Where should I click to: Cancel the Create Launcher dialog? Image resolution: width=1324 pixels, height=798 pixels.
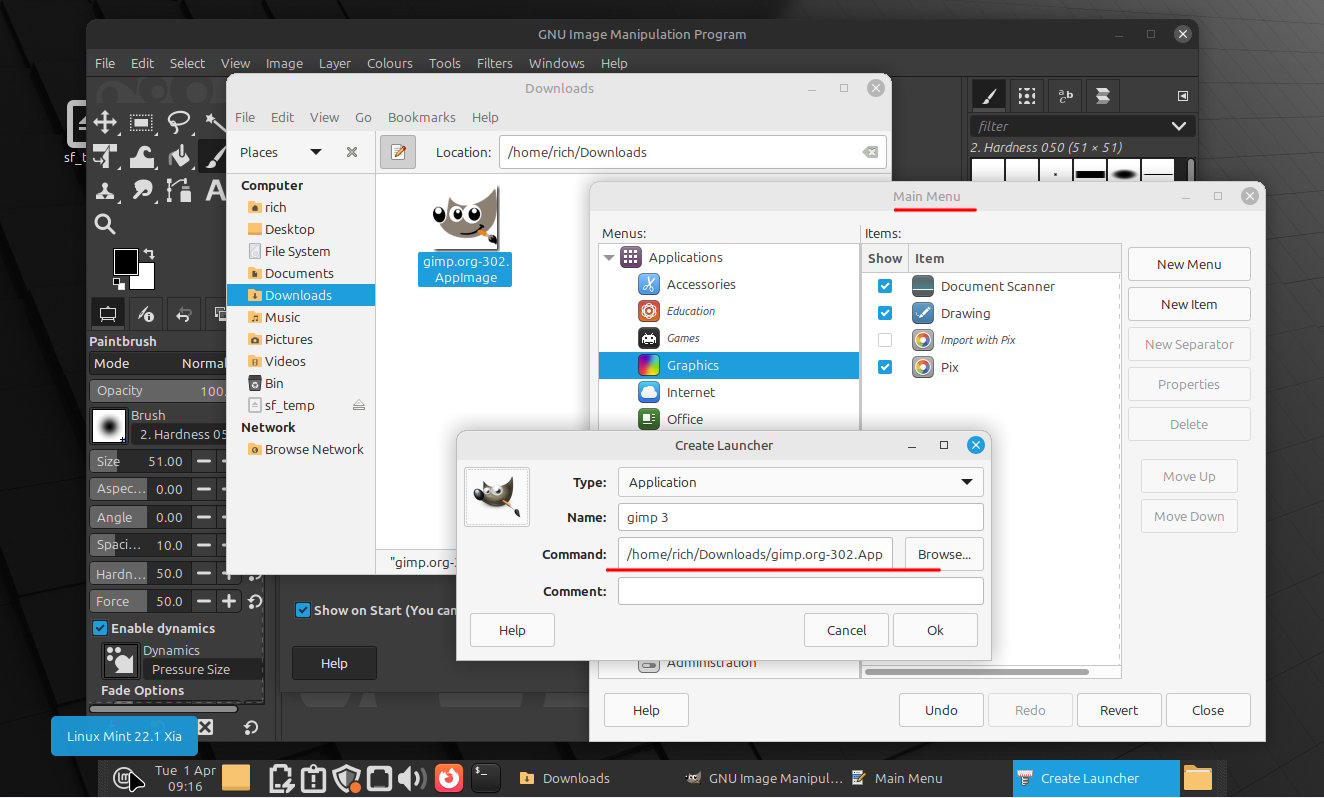[x=847, y=630]
